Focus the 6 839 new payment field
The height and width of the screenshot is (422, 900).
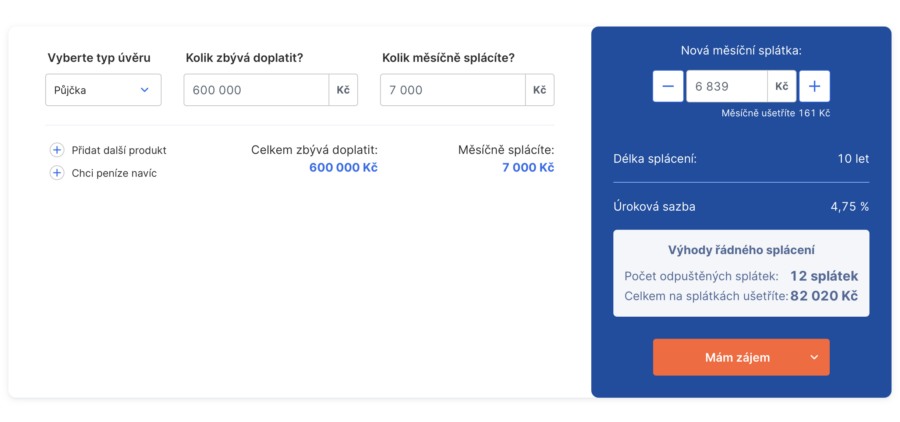[727, 86]
